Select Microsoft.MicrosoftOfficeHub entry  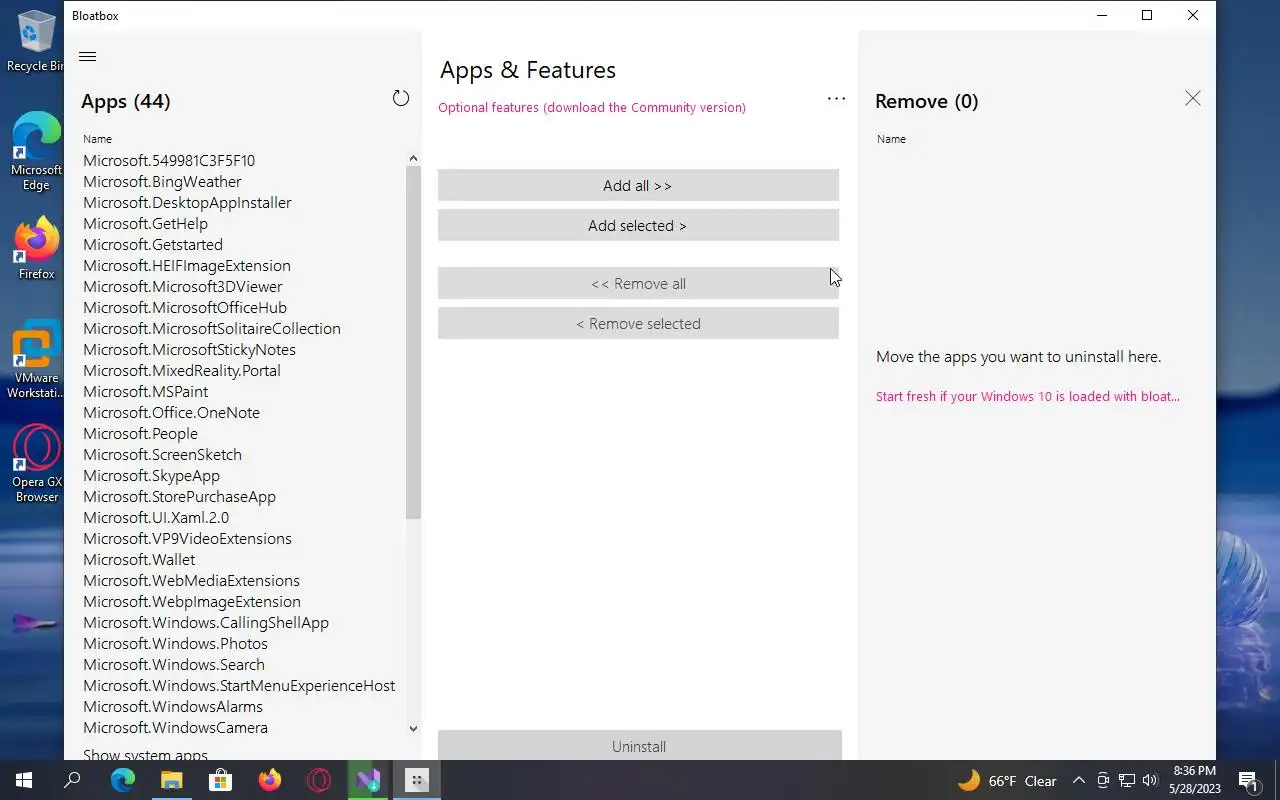click(185, 307)
